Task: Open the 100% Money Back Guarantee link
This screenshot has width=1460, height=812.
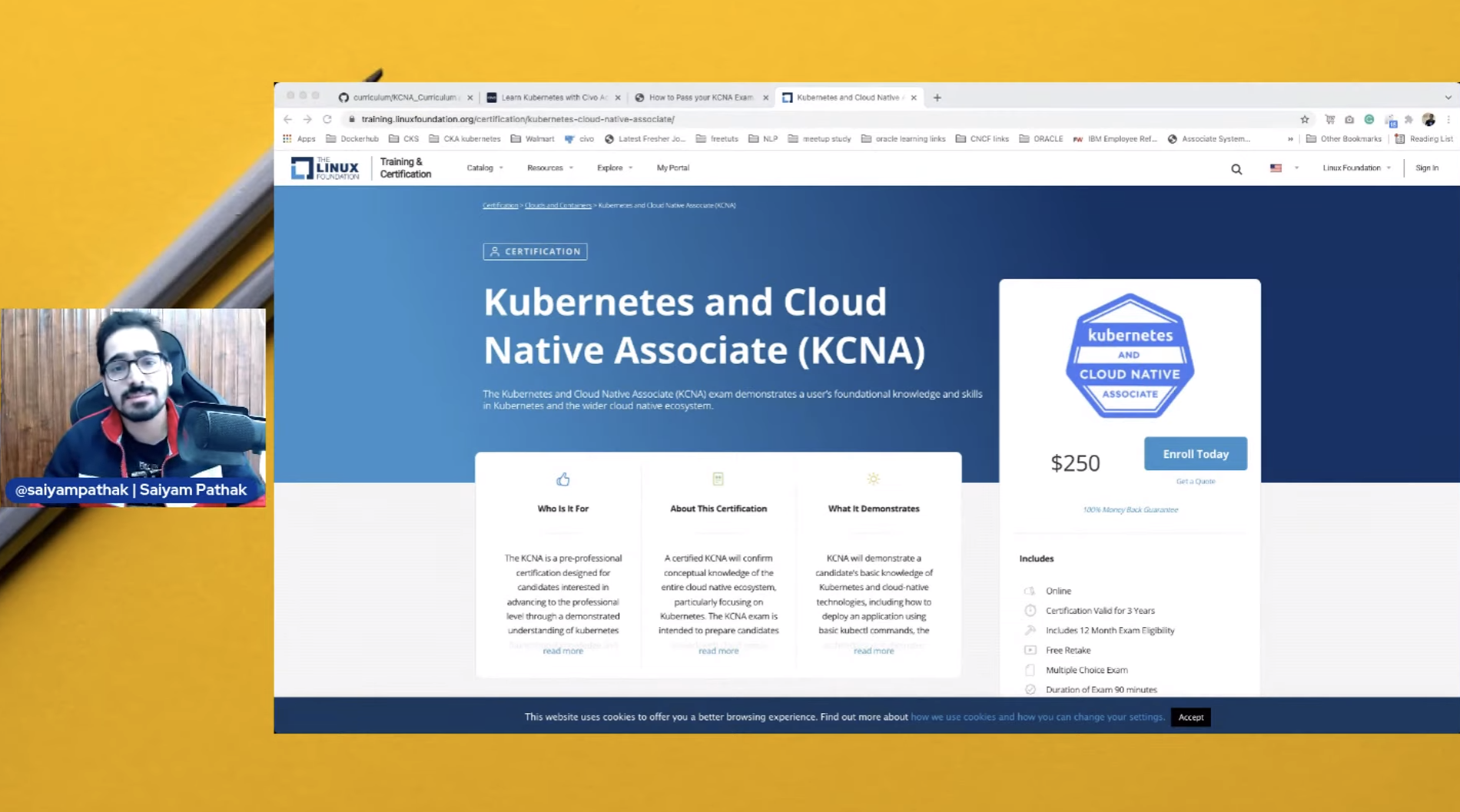Action: pos(1130,509)
